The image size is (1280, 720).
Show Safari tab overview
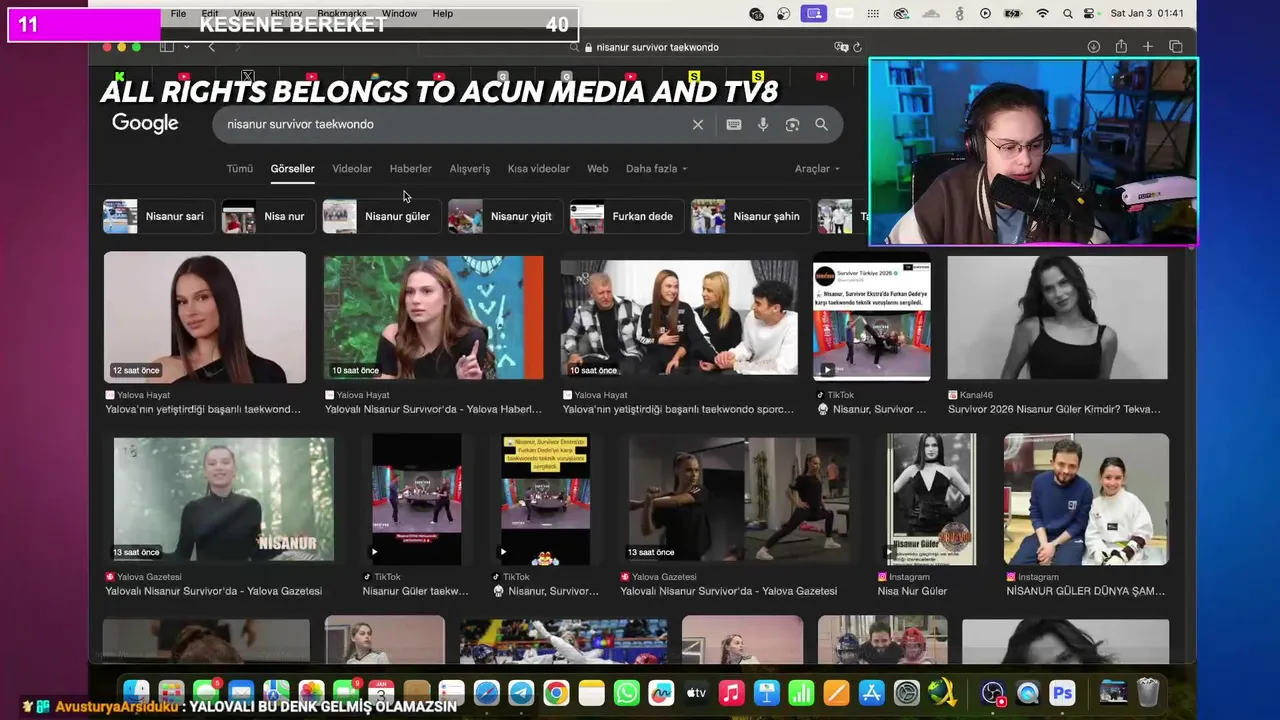(x=1176, y=47)
